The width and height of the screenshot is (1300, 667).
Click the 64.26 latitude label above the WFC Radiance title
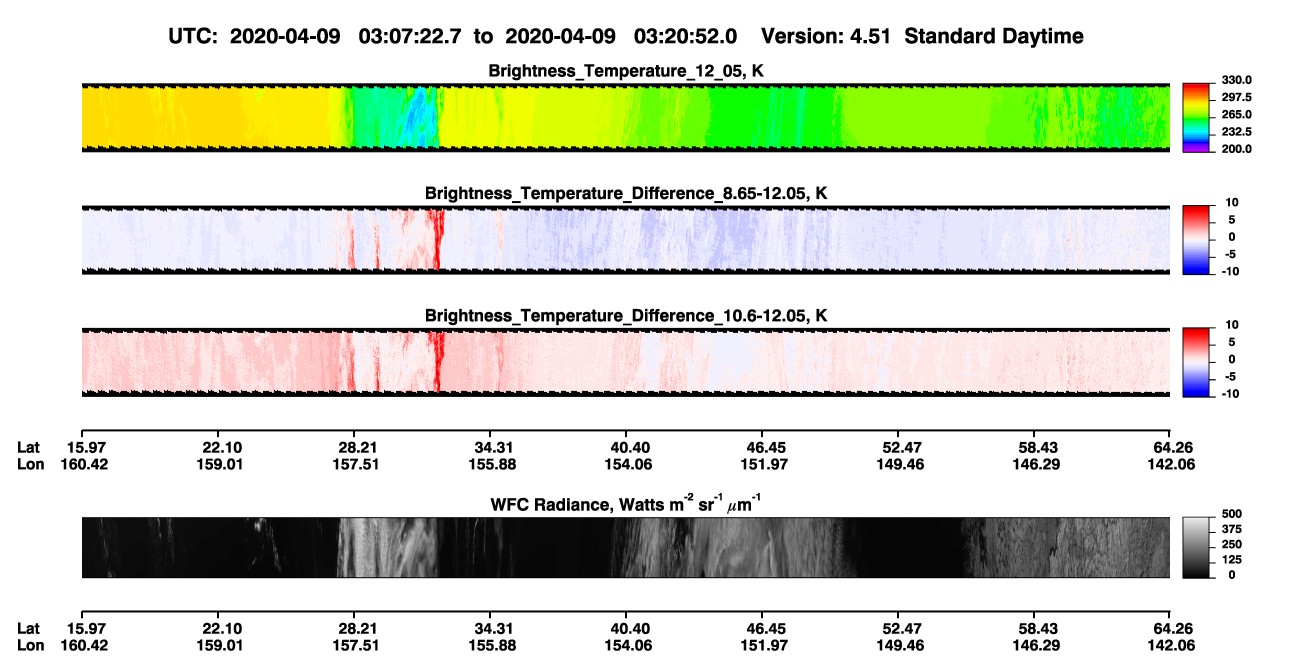tap(1172, 447)
